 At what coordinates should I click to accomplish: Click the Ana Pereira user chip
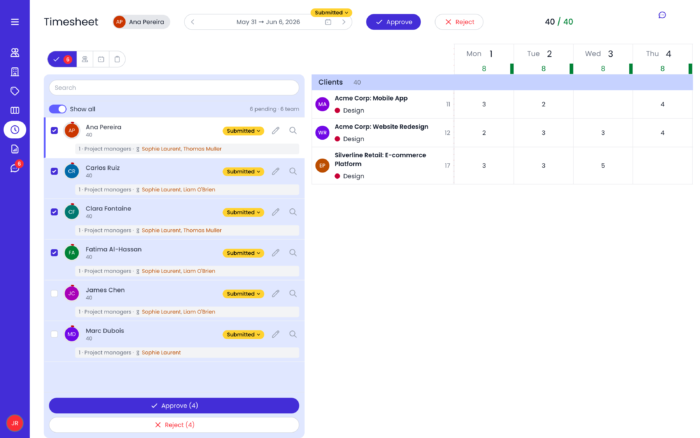[x=141, y=22]
